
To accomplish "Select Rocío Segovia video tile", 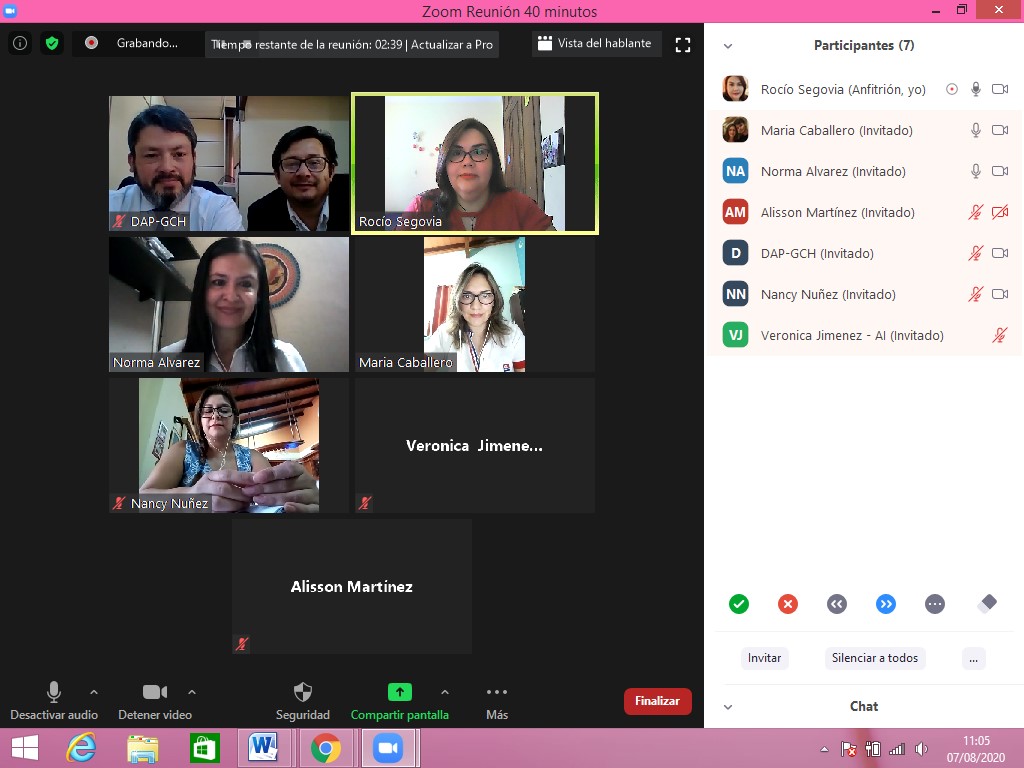I will click(475, 163).
